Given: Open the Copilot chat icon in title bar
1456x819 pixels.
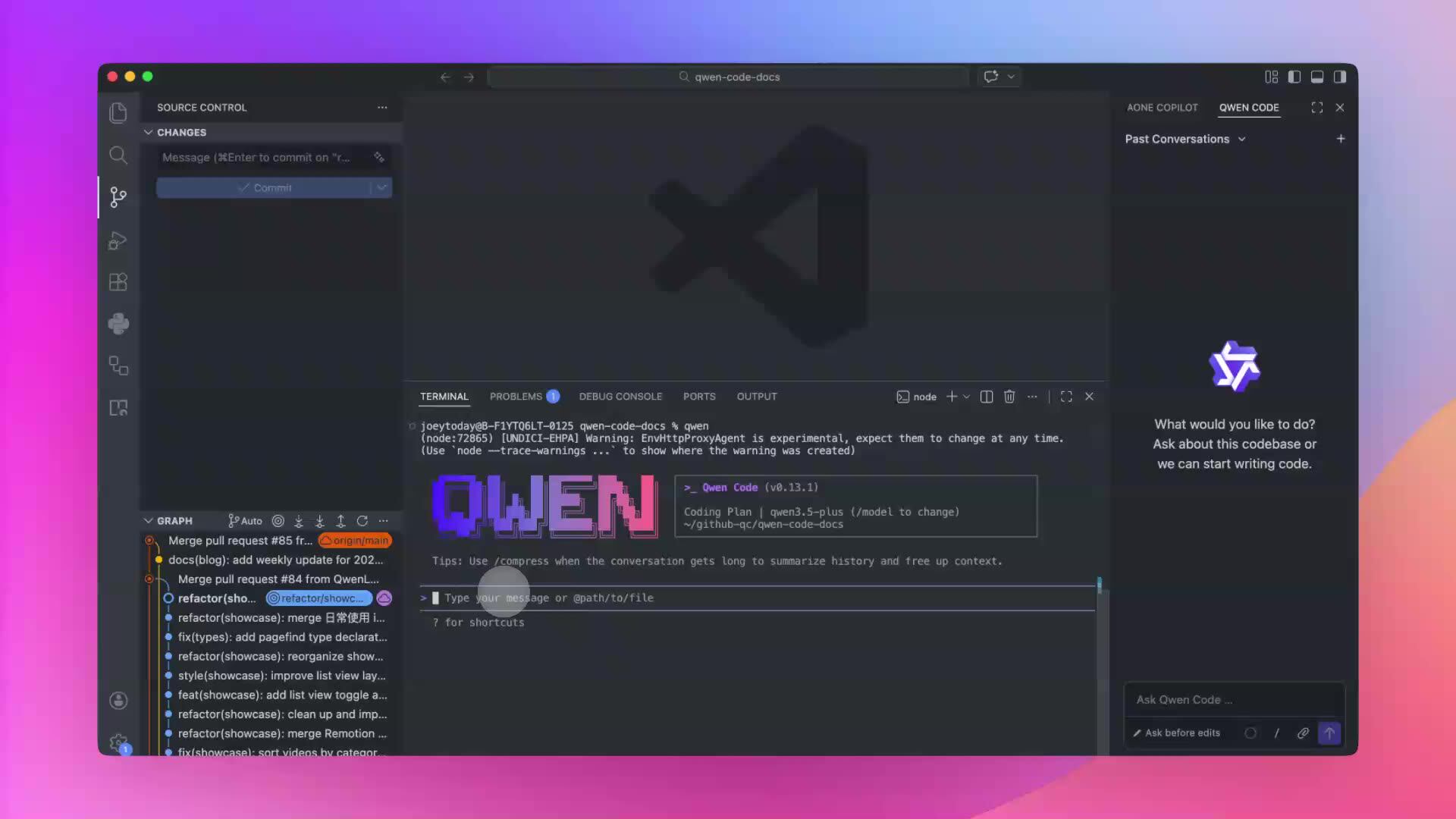Looking at the screenshot, I should 991,77.
